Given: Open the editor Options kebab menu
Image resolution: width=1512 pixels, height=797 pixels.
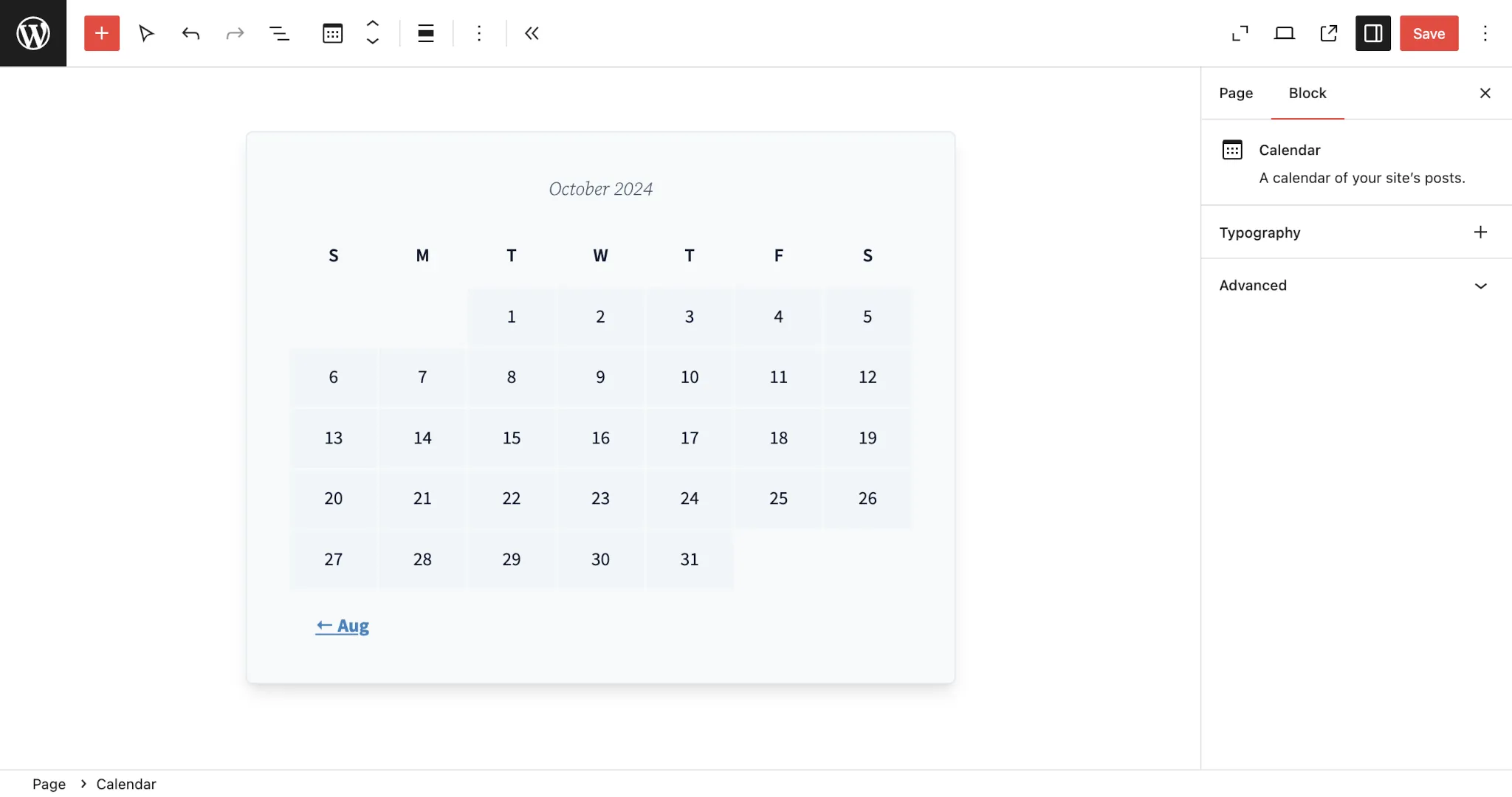Looking at the screenshot, I should pyautogui.click(x=1485, y=33).
